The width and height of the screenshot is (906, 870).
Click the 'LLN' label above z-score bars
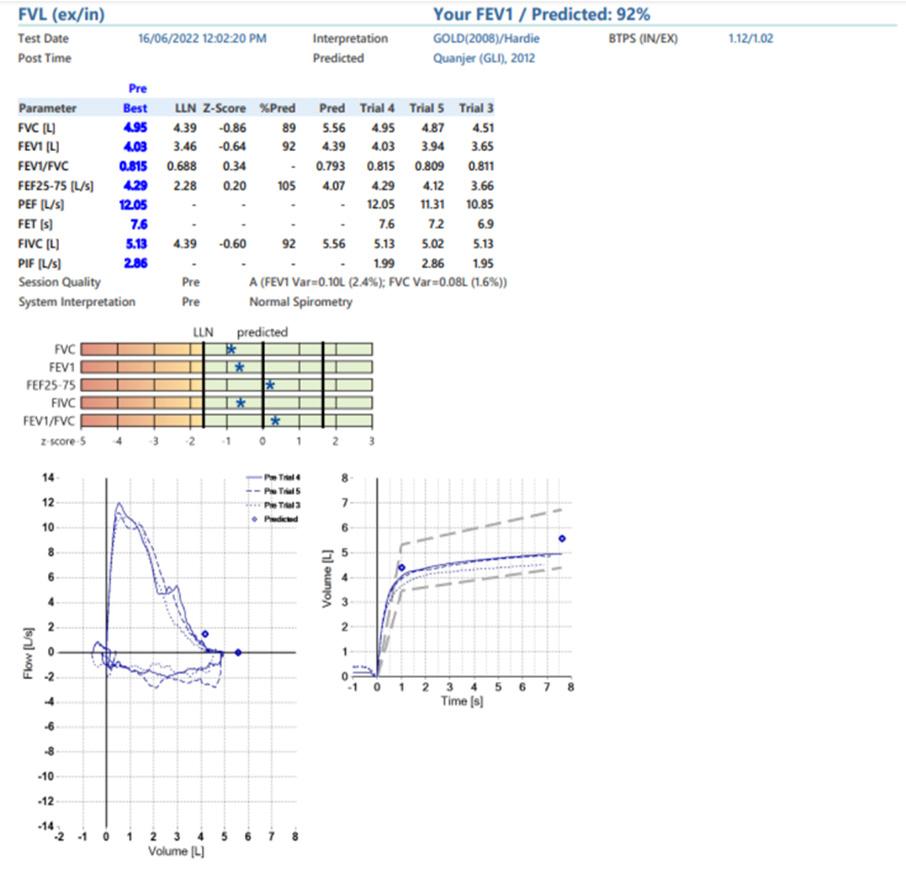tap(203, 333)
